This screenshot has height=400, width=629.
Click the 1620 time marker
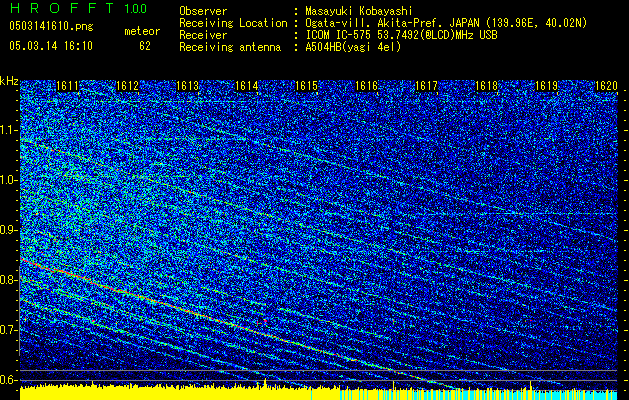pyautogui.click(x=606, y=86)
